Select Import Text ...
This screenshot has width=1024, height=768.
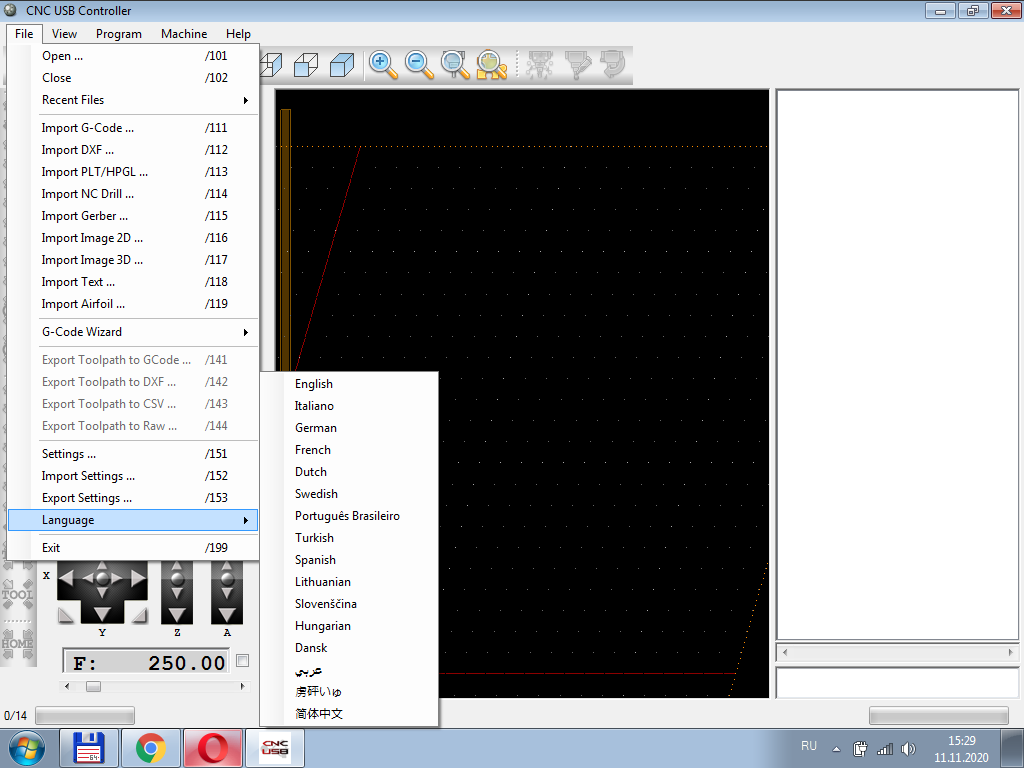point(134,281)
